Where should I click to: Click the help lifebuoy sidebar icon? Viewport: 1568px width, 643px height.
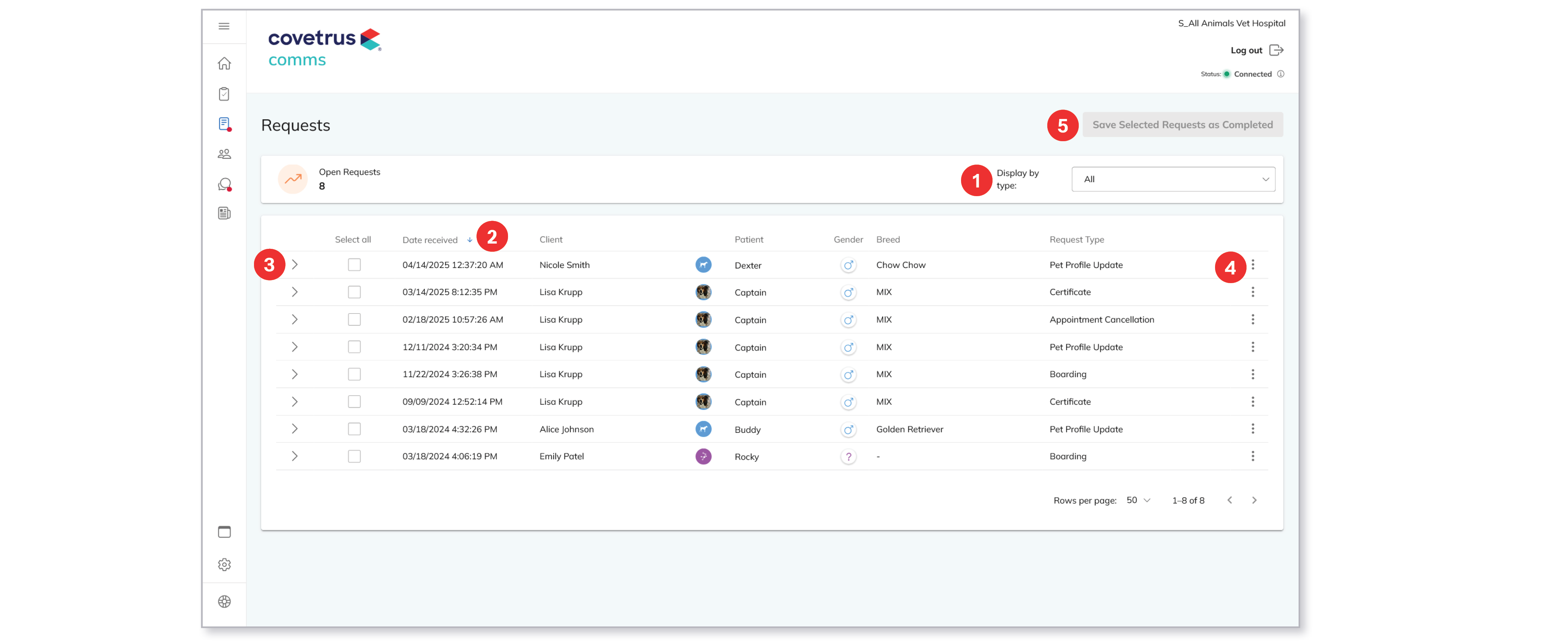pyautogui.click(x=224, y=601)
